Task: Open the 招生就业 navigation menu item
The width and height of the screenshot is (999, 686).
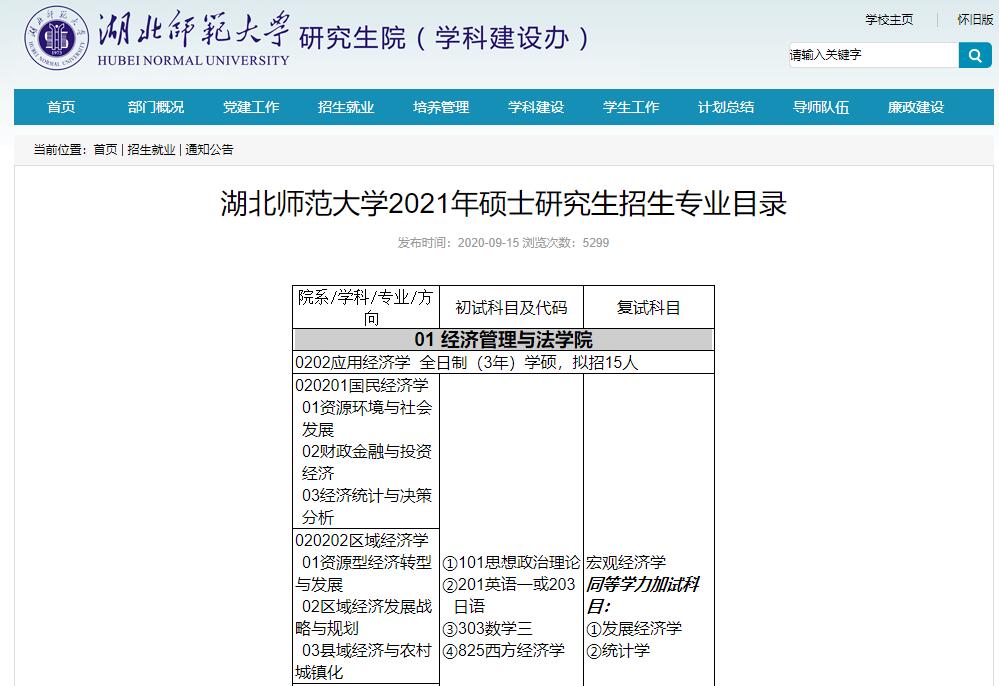Action: [x=346, y=107]
